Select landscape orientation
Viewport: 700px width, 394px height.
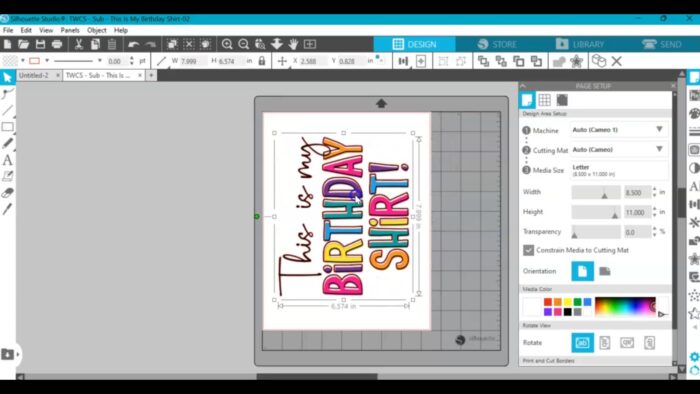605,271
